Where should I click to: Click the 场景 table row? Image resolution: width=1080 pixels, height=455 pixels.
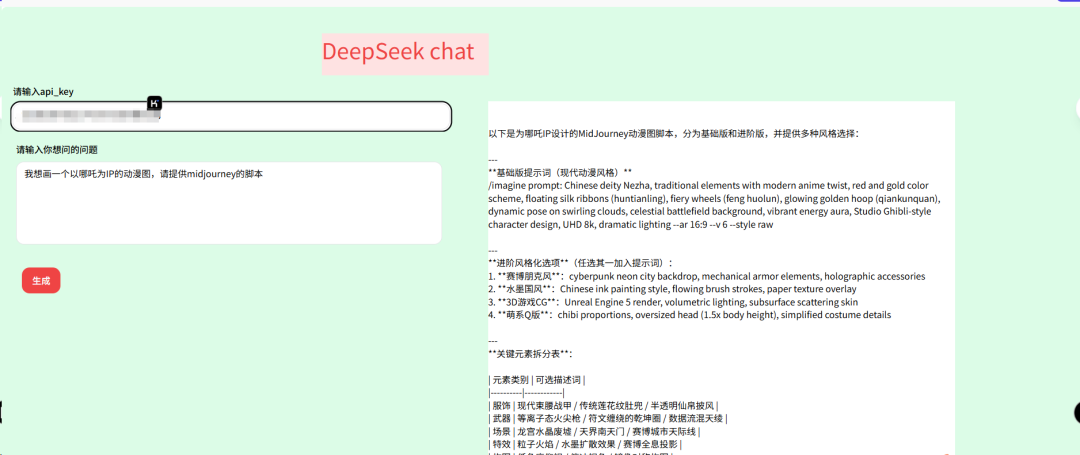594,432
